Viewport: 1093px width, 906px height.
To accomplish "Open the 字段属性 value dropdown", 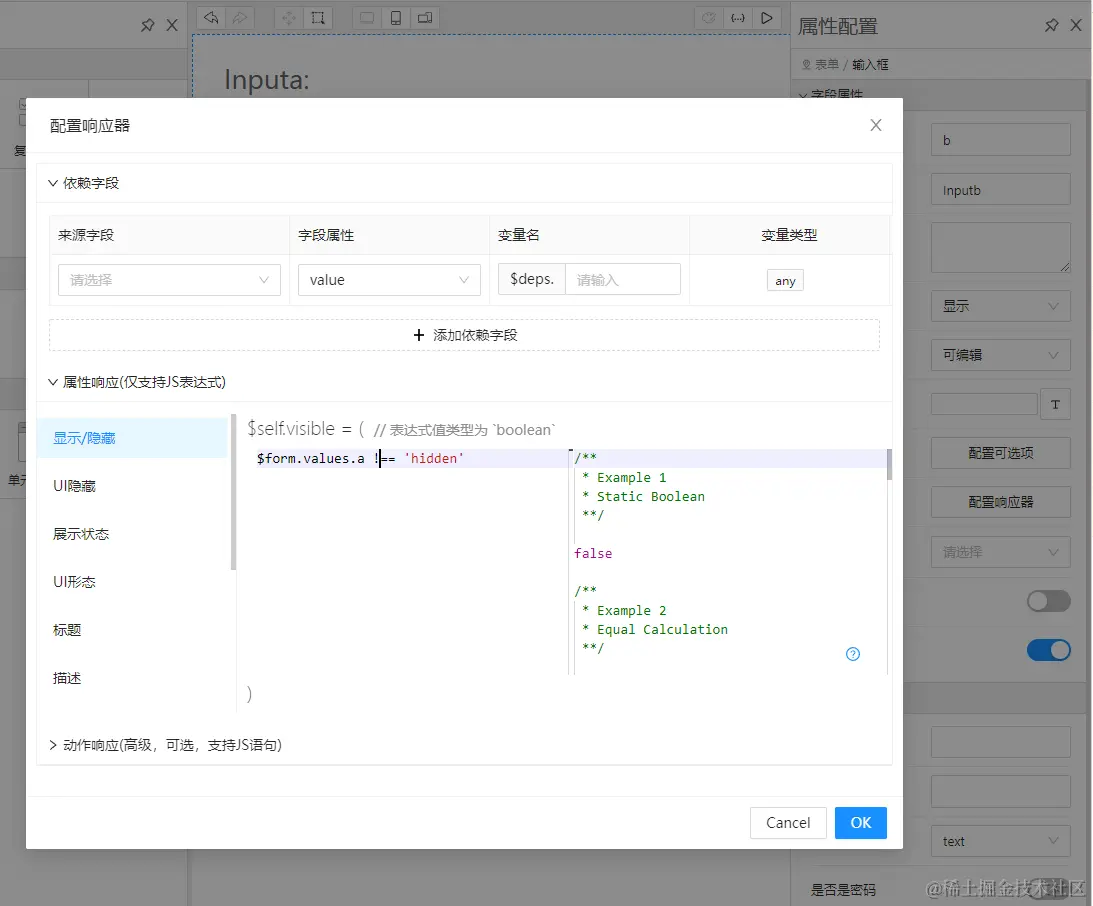I will tap(389, 280).
